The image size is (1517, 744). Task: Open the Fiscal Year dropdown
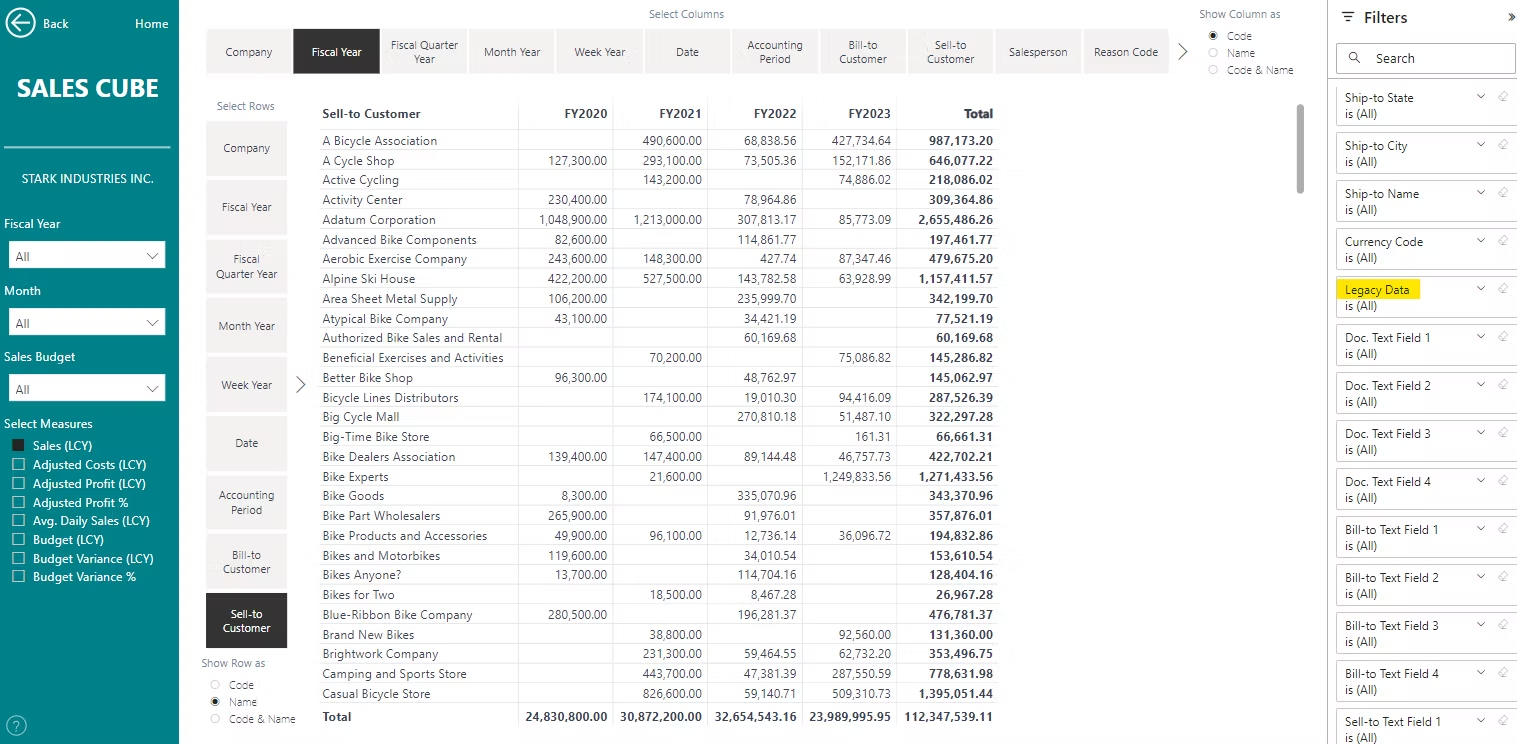(86, 256)
